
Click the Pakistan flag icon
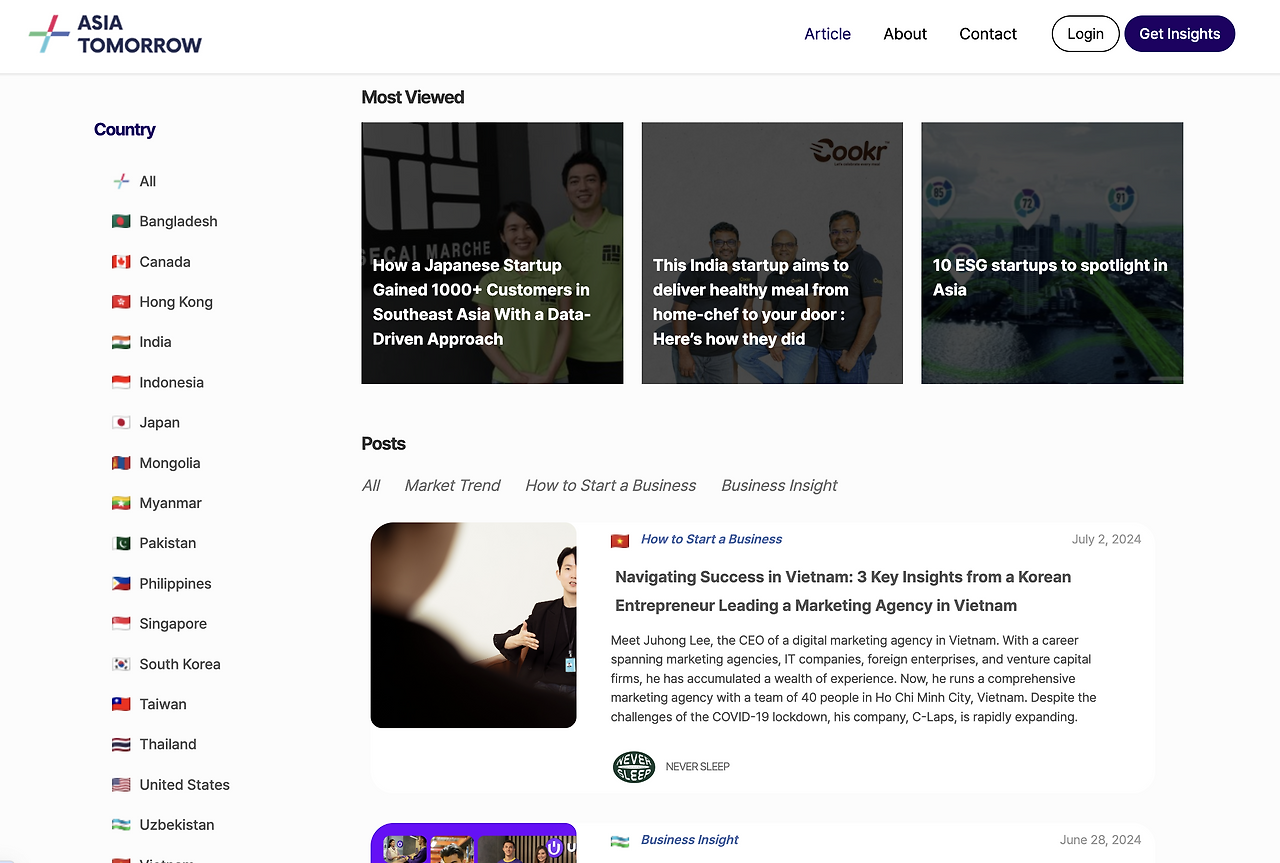pyautogui.click(x=121, y=543)
